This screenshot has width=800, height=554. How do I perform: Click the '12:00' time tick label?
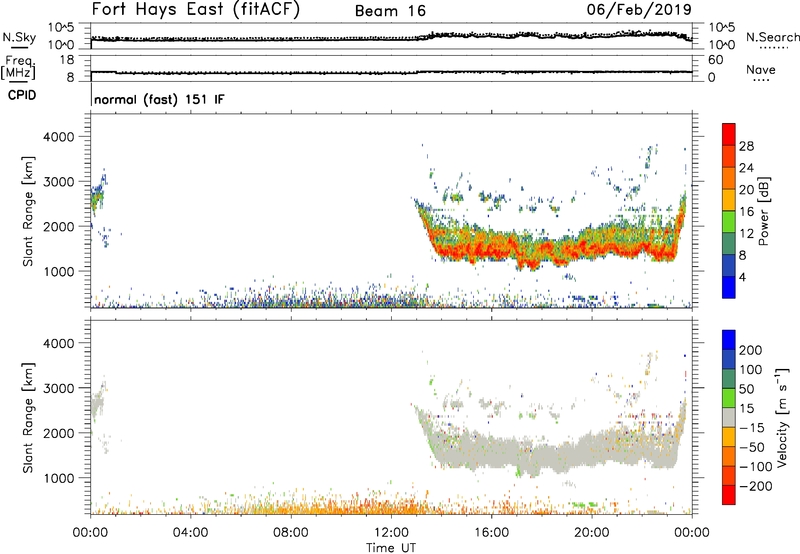(391, 533)
